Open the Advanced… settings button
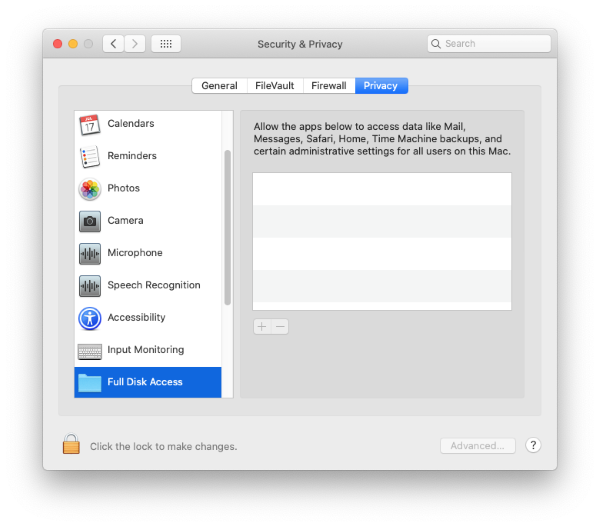This screenshot has height=527, width=600. coord(478,446)
